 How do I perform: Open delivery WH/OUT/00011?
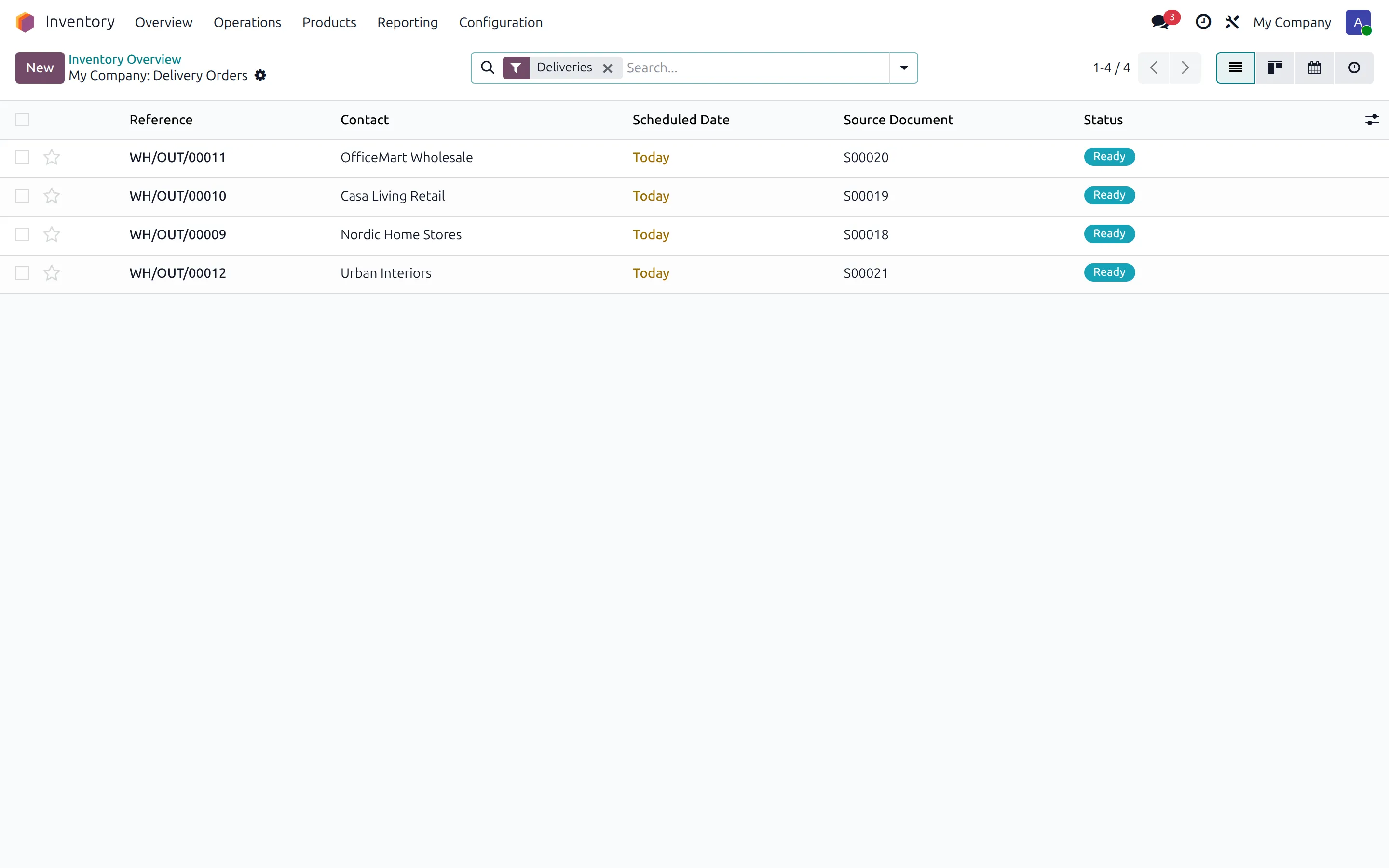click(178, 157)
